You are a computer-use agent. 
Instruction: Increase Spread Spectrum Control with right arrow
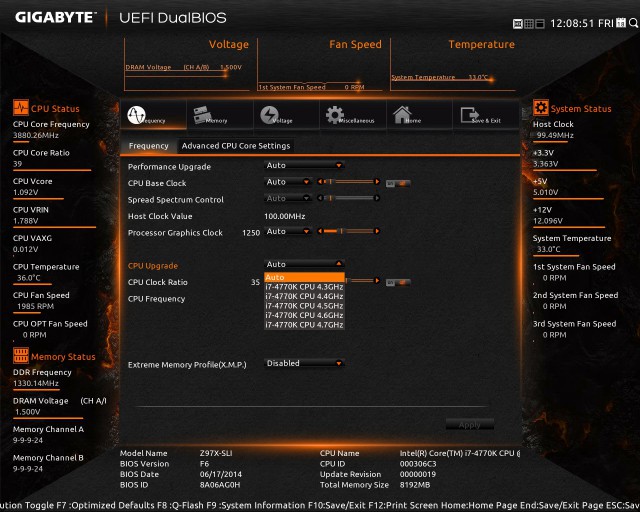[x=377, y=198]
